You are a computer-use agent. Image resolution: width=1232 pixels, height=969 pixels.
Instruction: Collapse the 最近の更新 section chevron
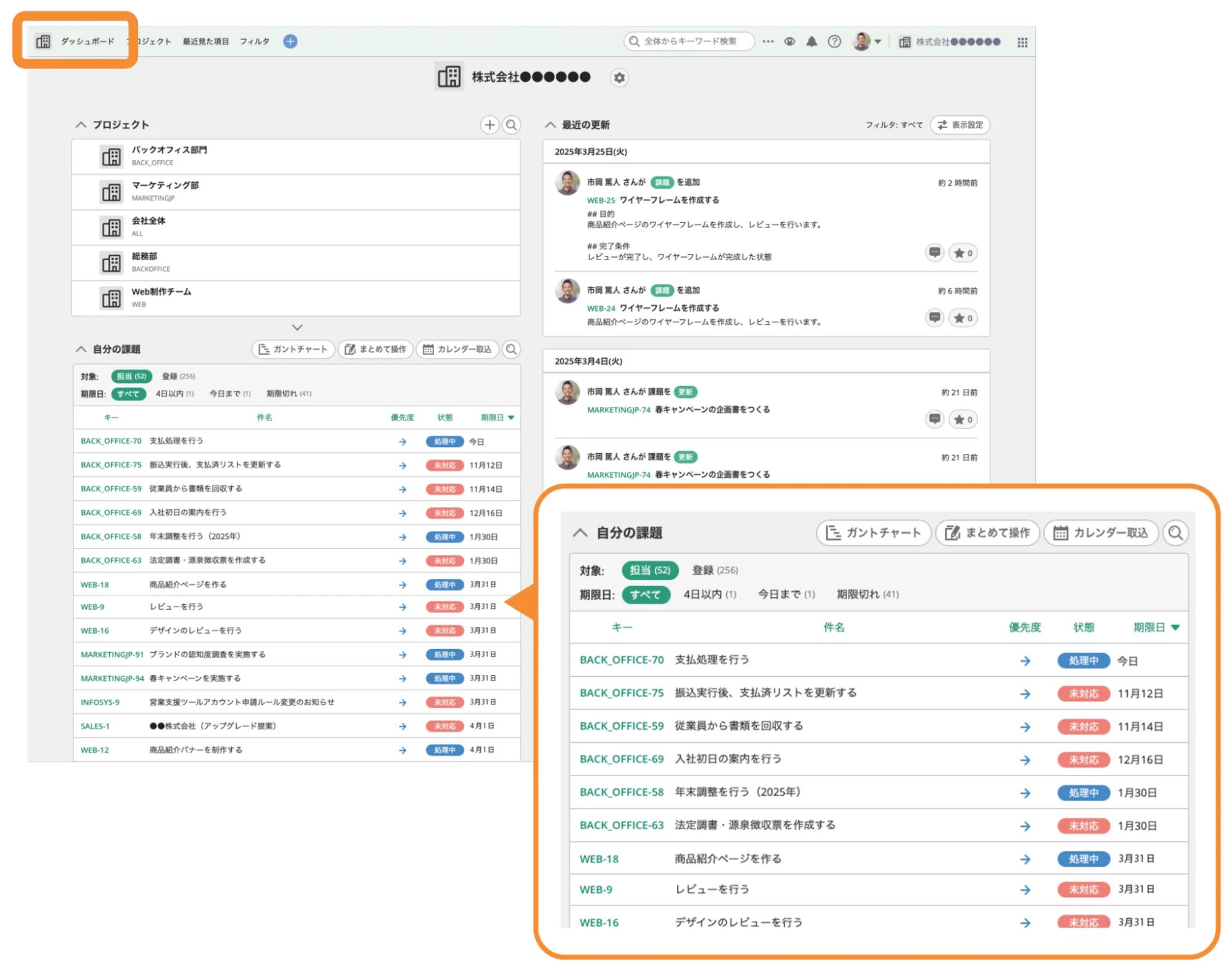tap(550, 125)
